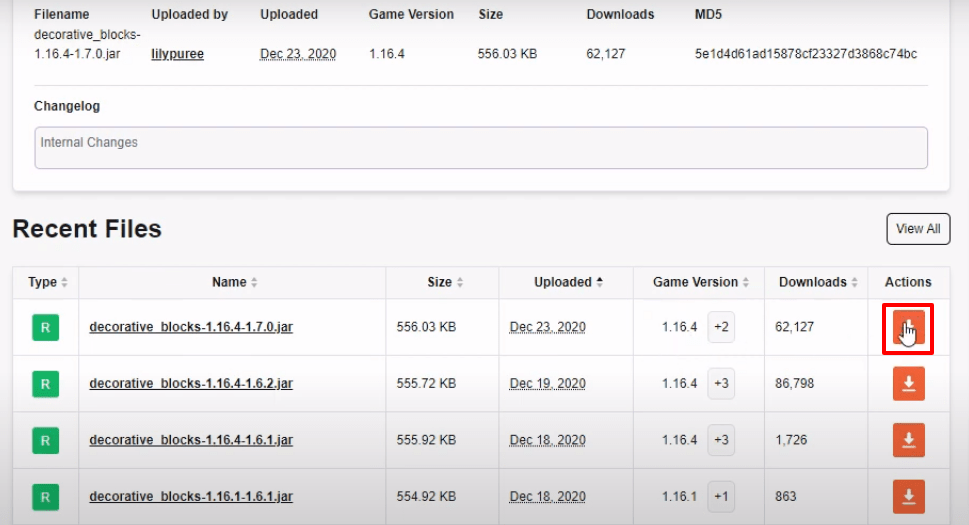Click the Dec 23, 2020 date in file details
969x525 pixels.
(x=298, y=54)
